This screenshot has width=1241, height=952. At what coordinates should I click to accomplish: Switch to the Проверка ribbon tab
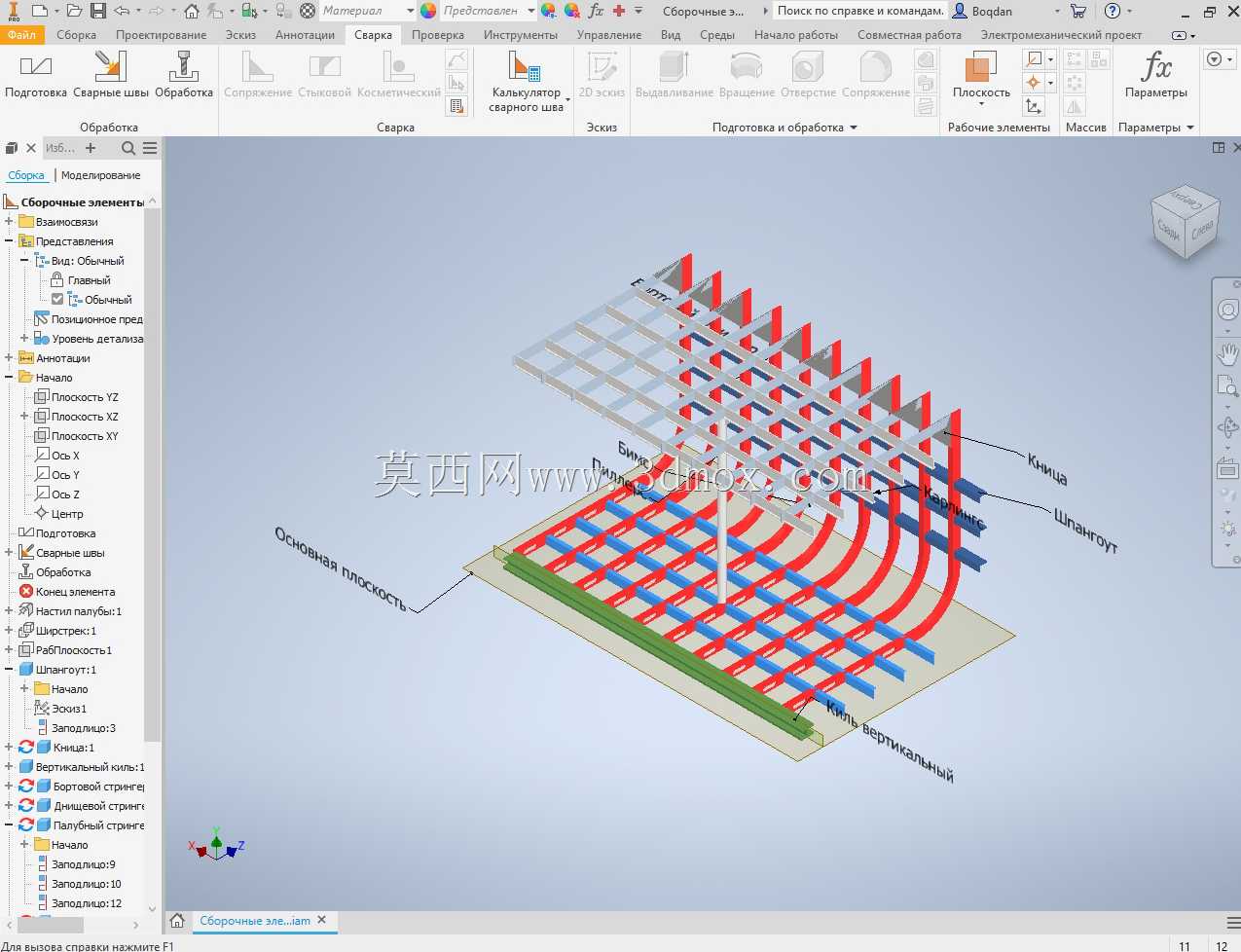437,35
